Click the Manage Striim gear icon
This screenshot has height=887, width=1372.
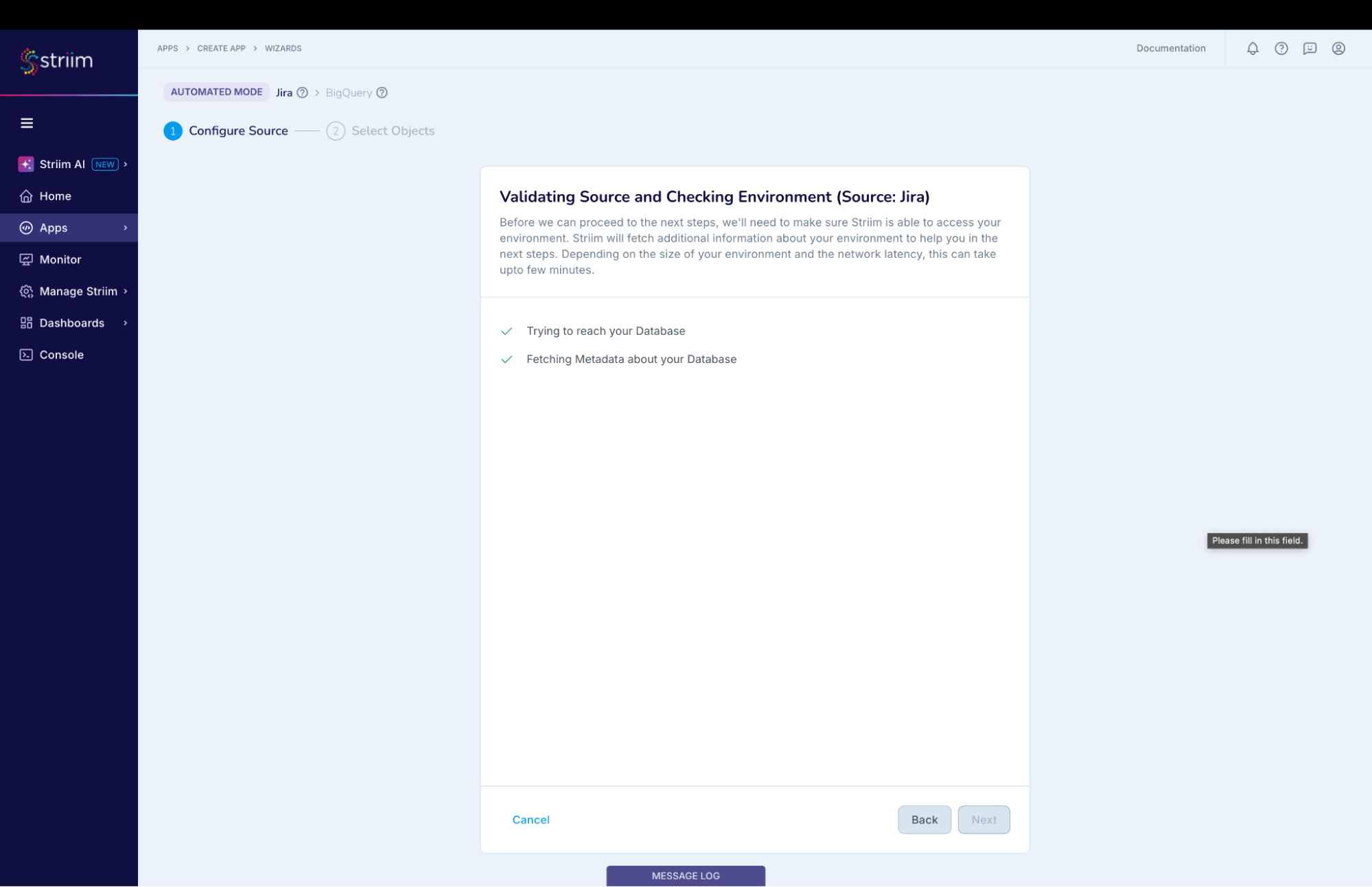coord(26,292)
